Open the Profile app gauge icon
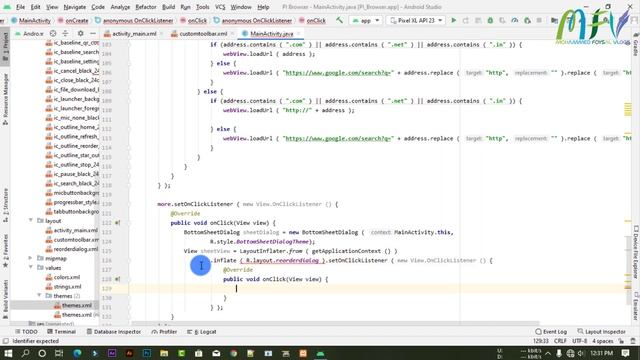This screenshot has height=360, width=640. (514, 20)
